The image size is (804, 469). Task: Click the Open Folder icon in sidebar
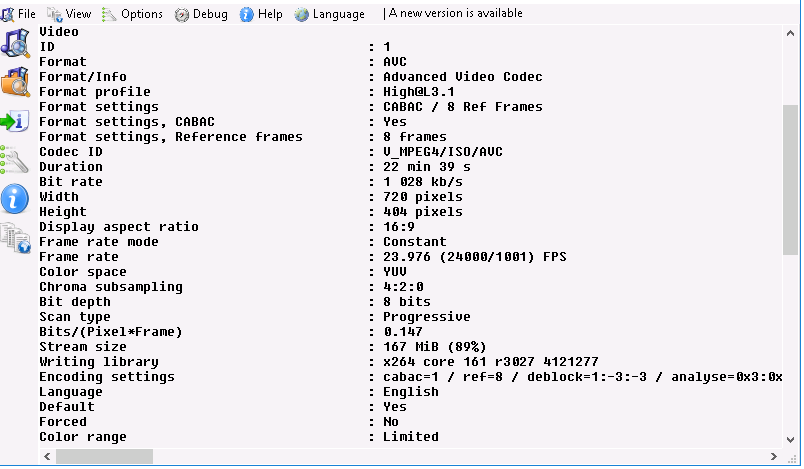(15, 81)
